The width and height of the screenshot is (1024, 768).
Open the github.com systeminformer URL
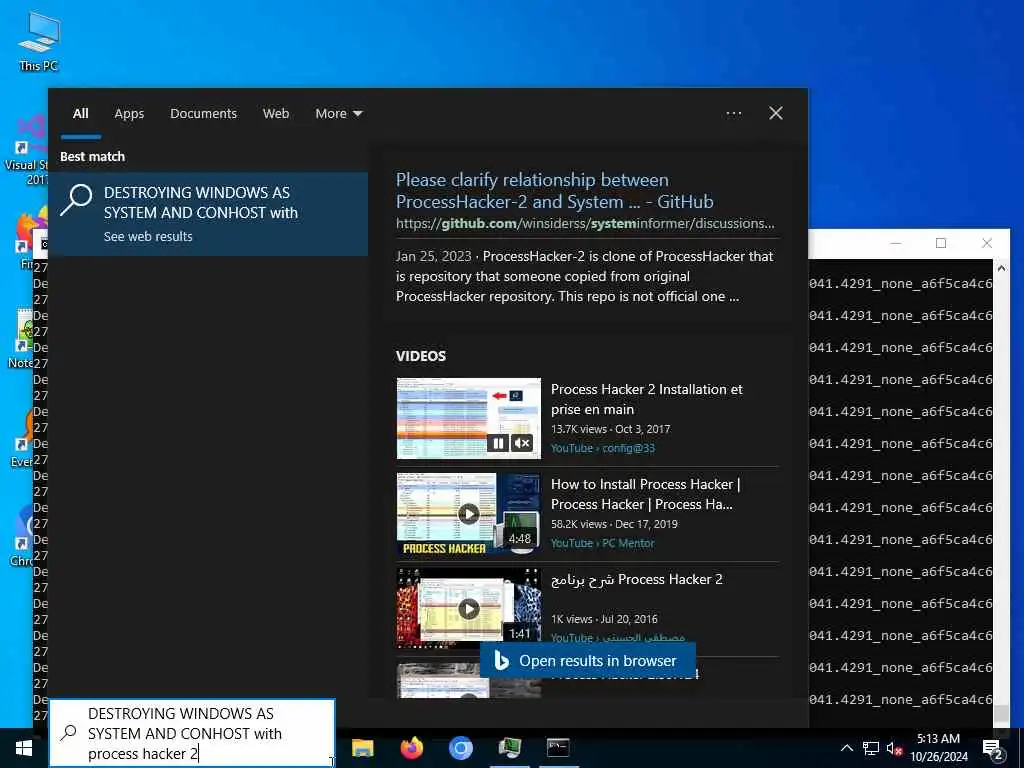(x=585, y=223)
